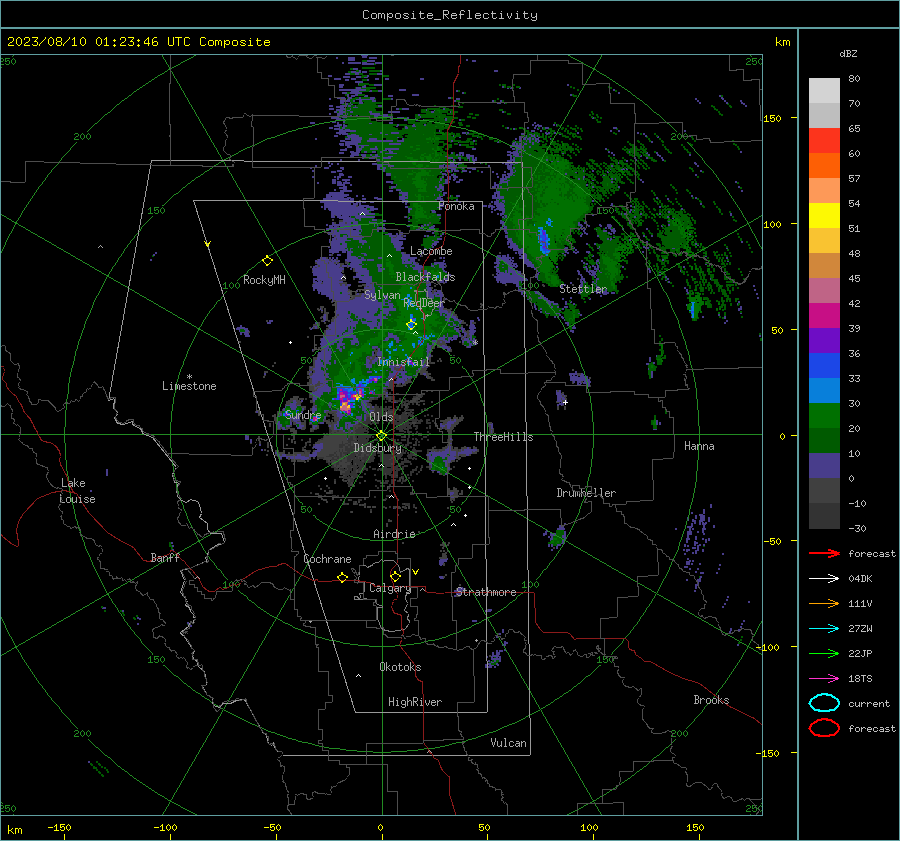Viewport: 900px width, 841px height.
Task: Click the RedDeer city label
Action: 424,303
